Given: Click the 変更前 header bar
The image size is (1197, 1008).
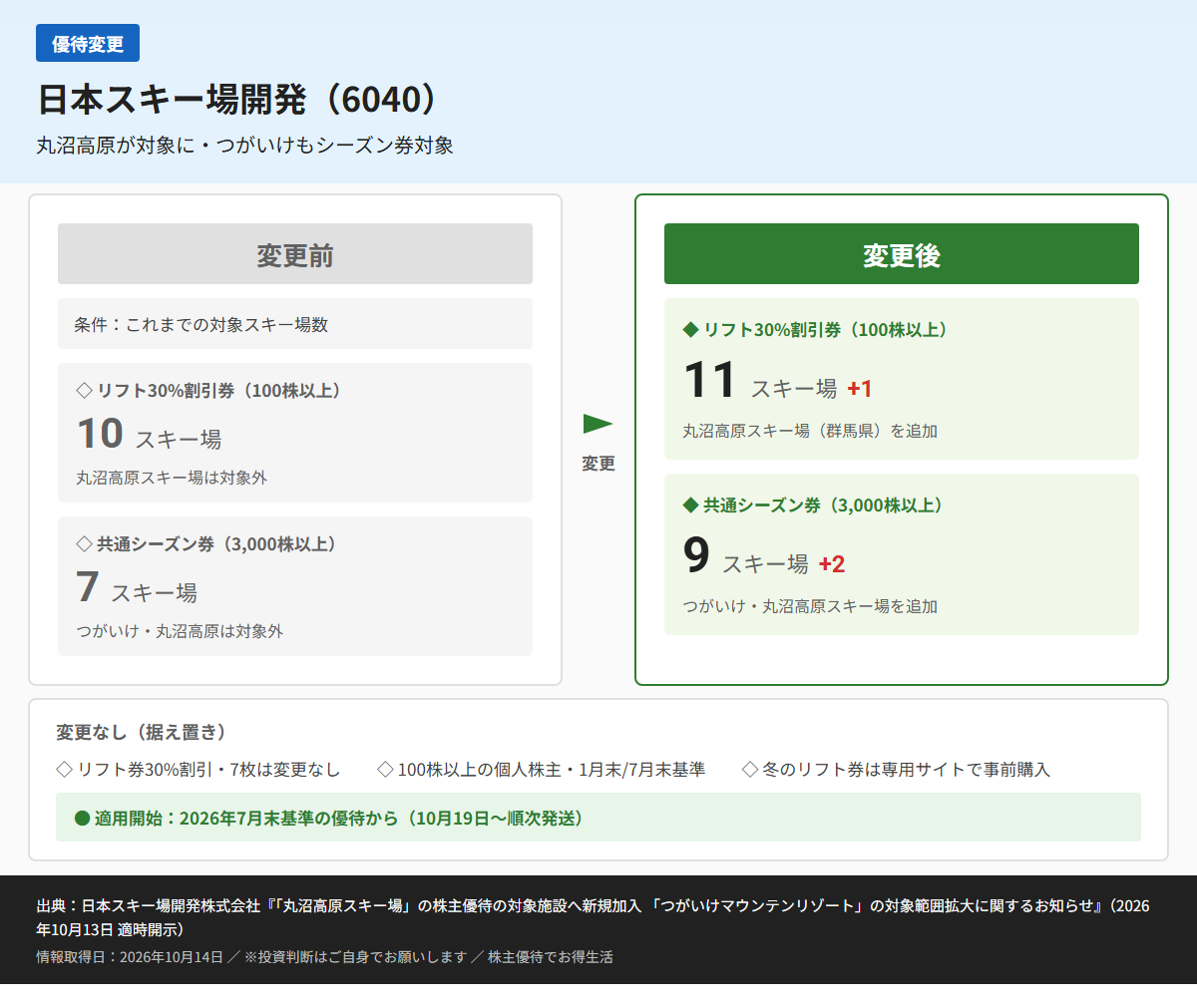Looking at the screenshot, I should [295, 254].
